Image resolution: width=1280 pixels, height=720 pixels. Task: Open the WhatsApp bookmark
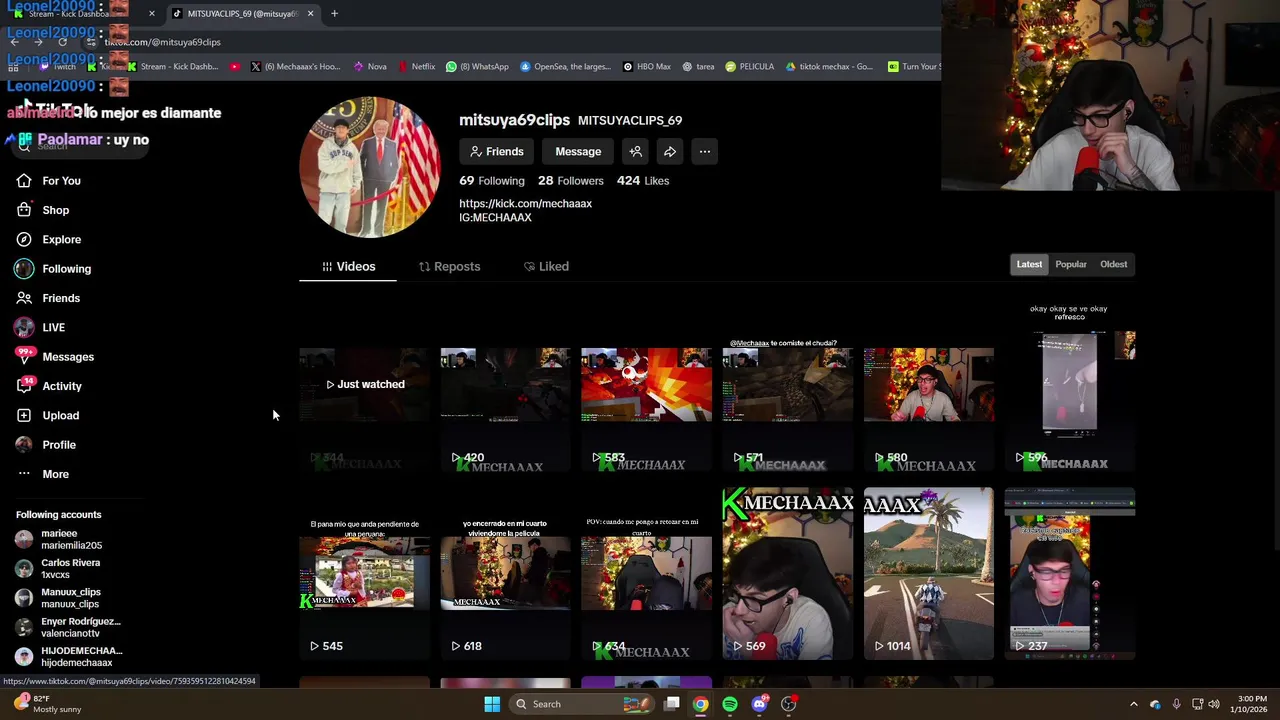tap(477, 67)
